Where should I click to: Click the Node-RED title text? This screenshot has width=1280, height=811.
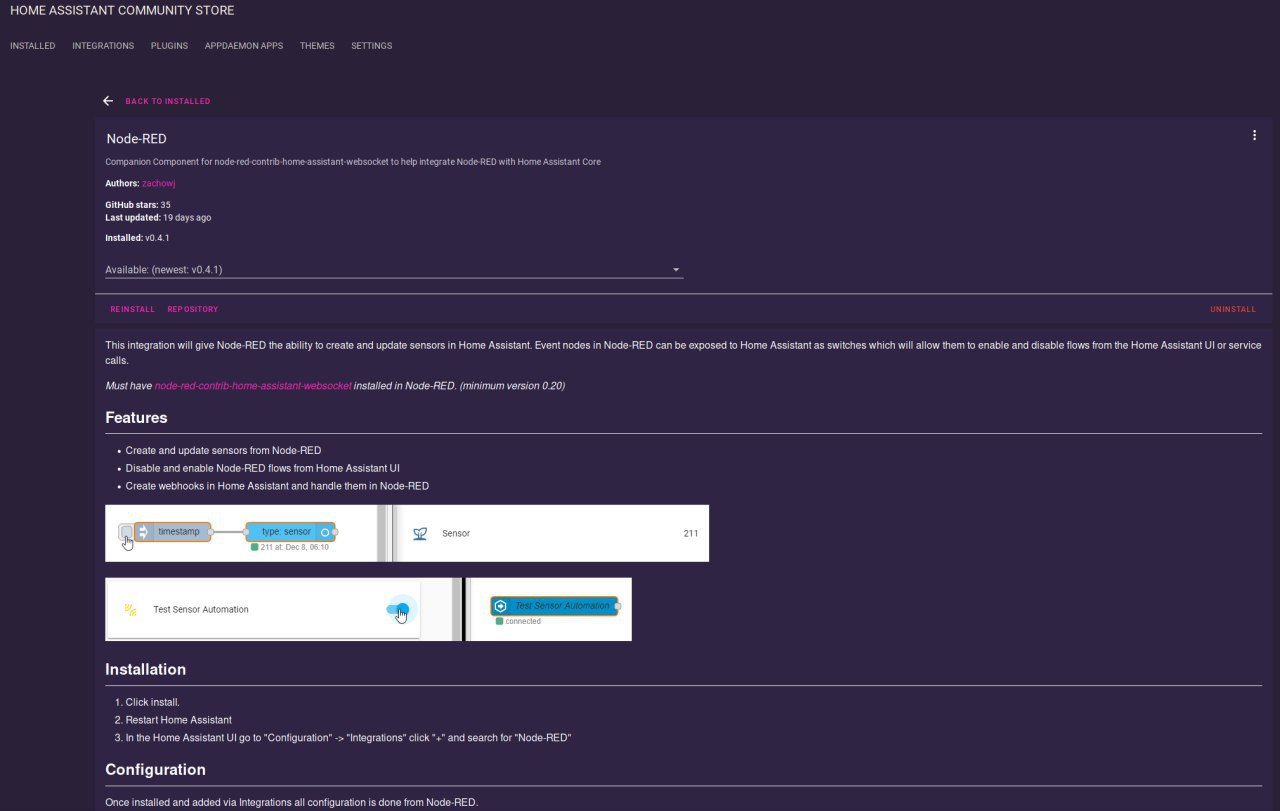pos(136,139)
